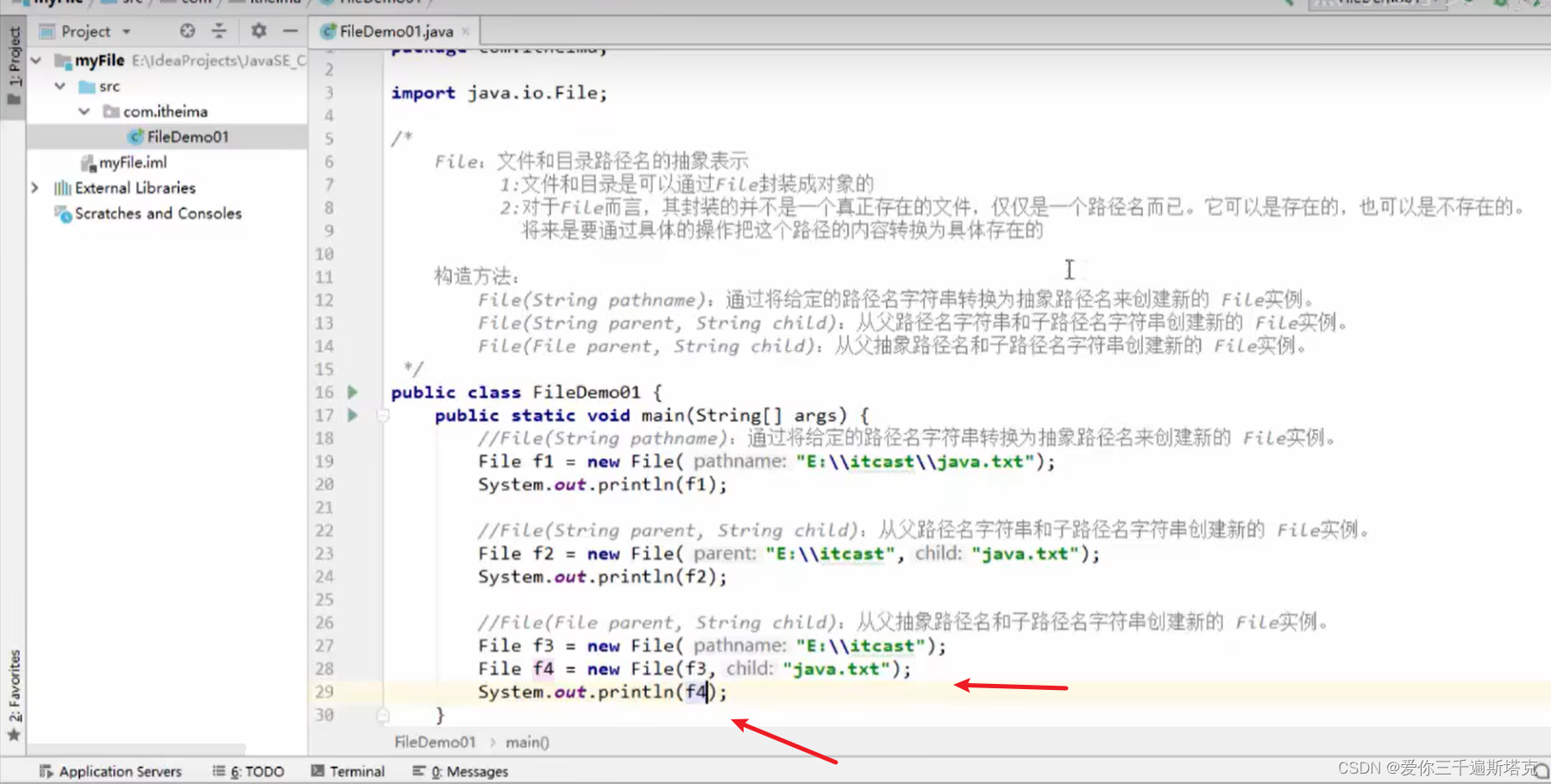Click the myFile module icon
This screenshot has width=1551, height=784.
(62, 61)
